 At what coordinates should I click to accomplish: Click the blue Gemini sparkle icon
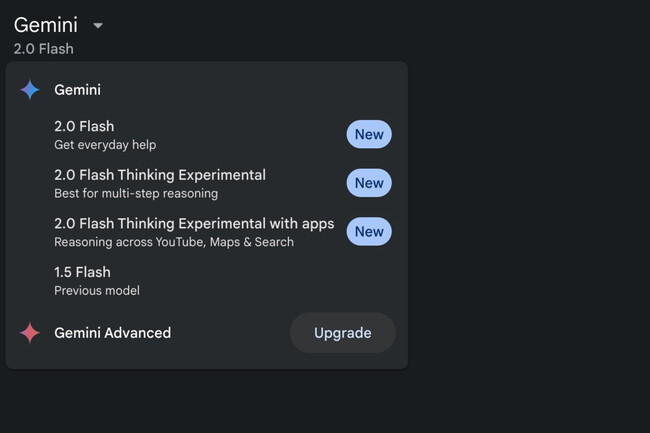click(x=30, y=90)
